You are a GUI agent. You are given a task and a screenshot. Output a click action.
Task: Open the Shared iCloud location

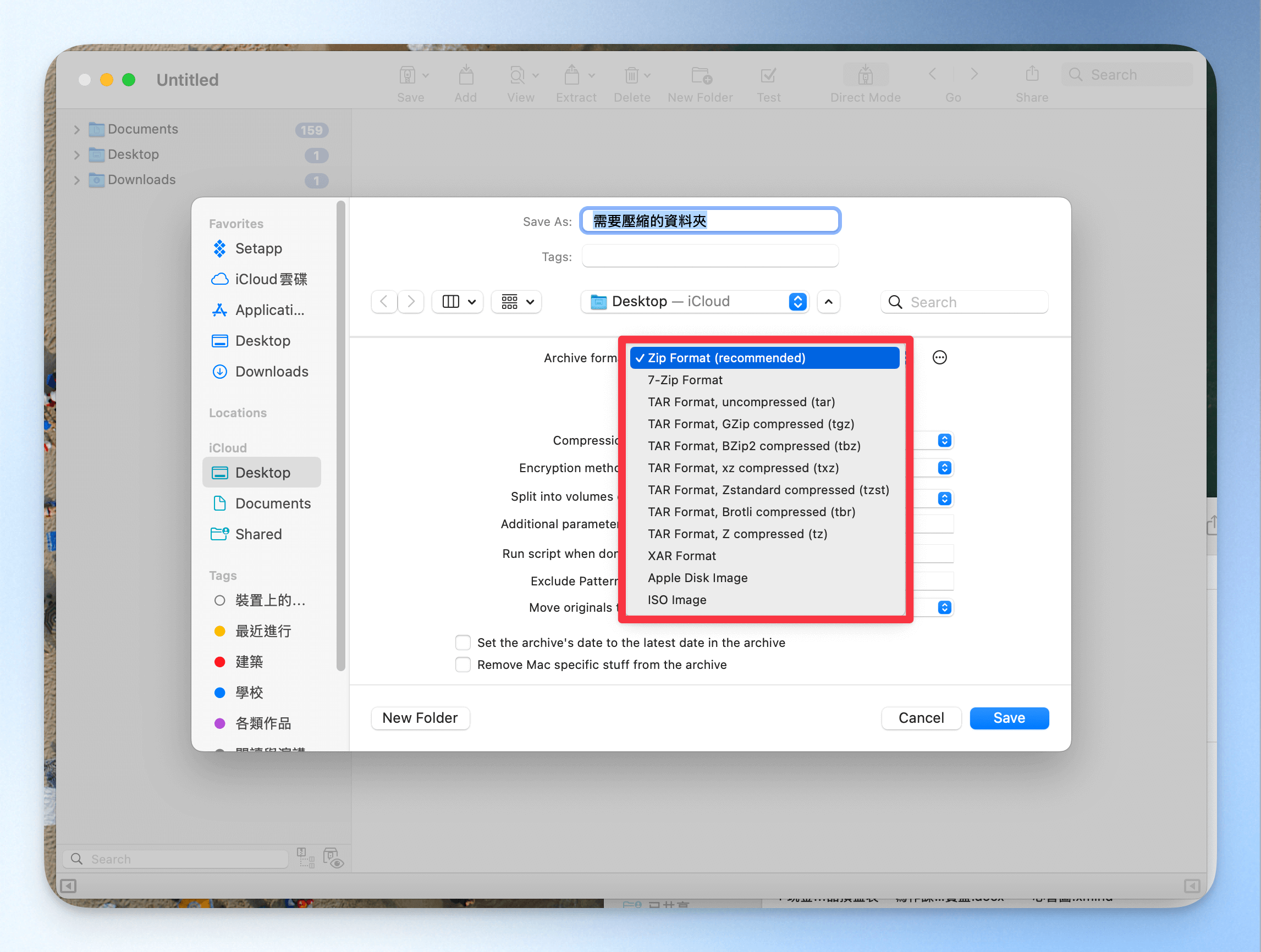click(x=258, y=534)
